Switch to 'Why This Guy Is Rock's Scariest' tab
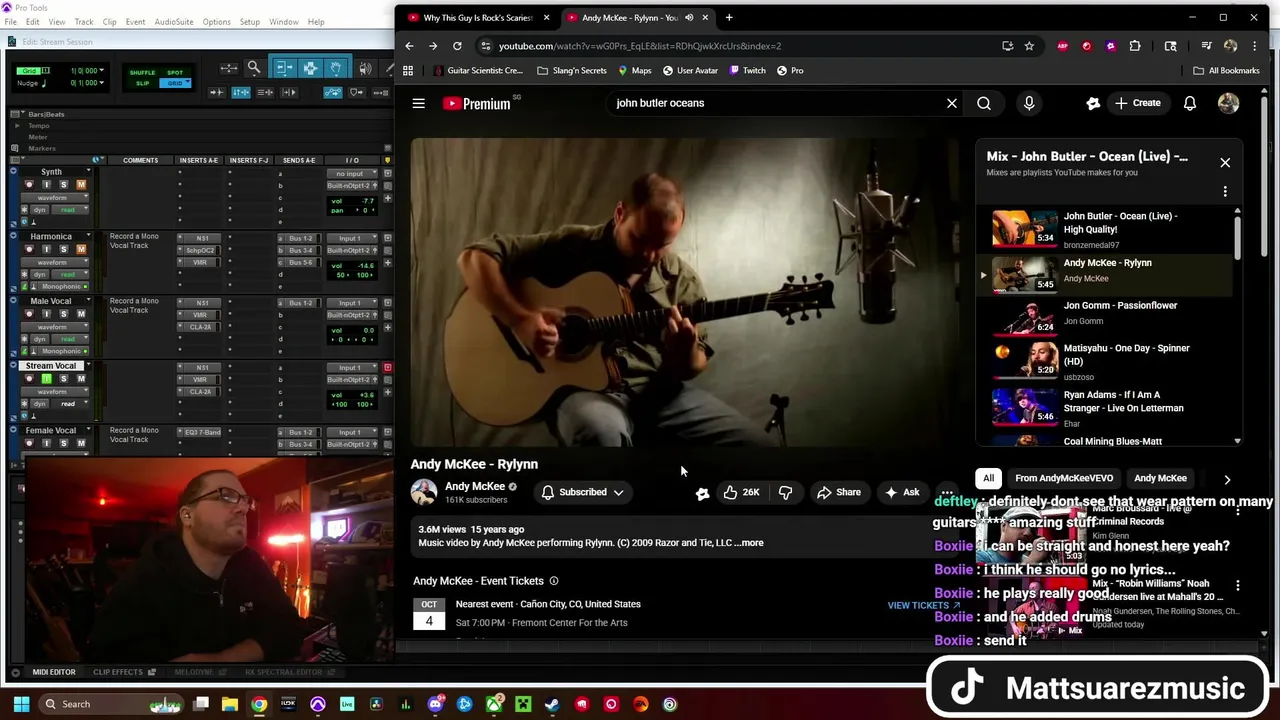The width and height of the screenshot is (1280, 720). (477, 18)
